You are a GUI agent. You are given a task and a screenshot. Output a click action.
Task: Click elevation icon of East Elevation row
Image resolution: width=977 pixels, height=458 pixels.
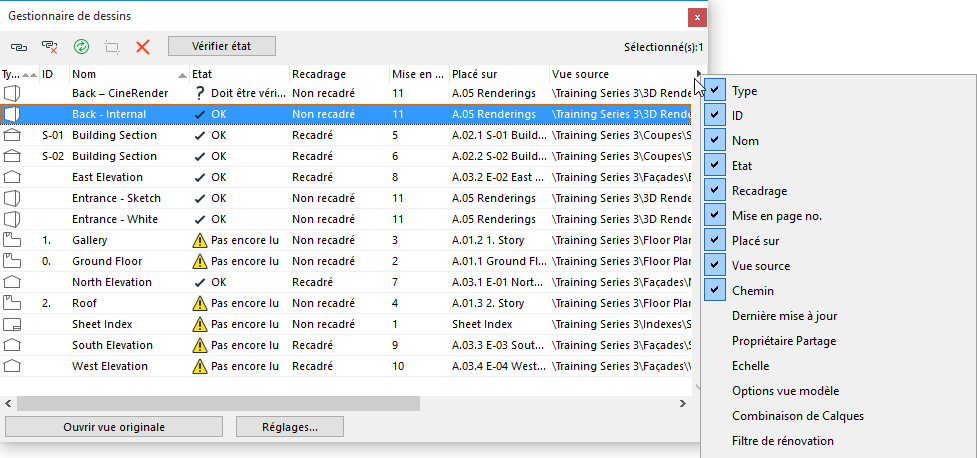[12, 178]
